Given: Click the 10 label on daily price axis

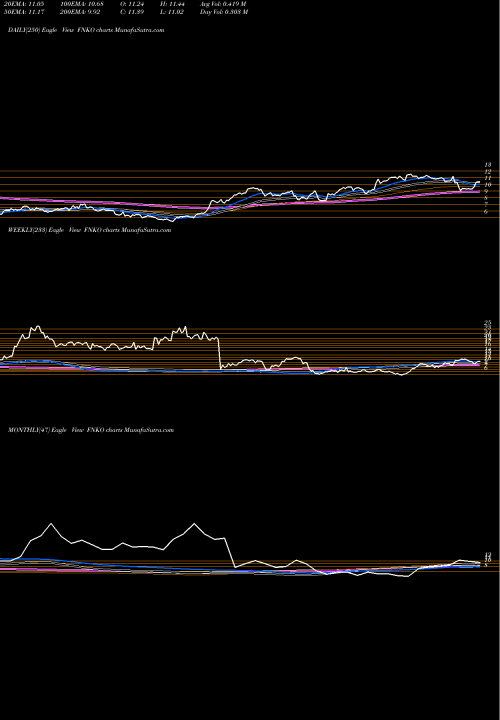Looking at the screenshot, I should [488, 185].
